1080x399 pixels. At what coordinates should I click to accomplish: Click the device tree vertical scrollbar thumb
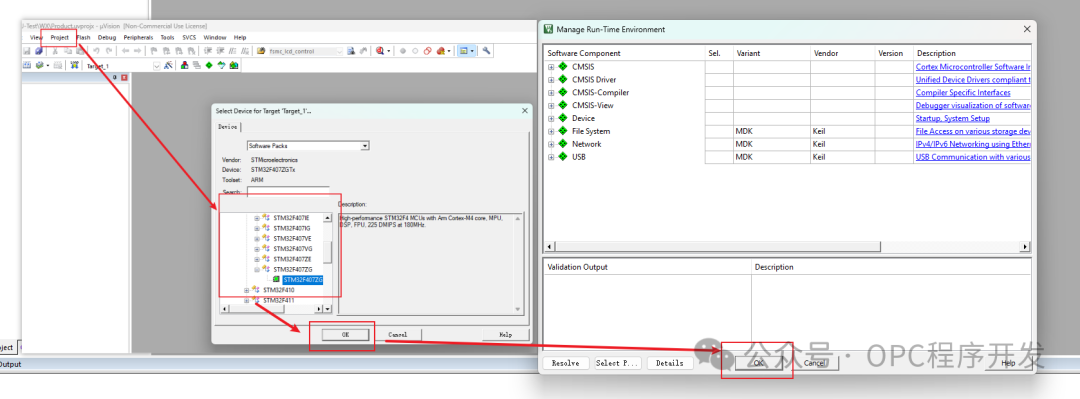point(328,253)
